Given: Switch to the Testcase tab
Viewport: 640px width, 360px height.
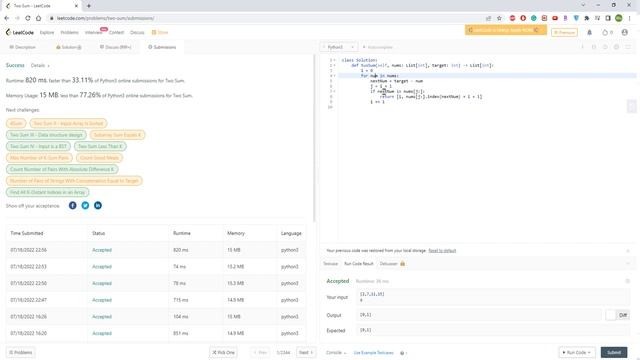Looking at the screenshot, I should (331, 264).
